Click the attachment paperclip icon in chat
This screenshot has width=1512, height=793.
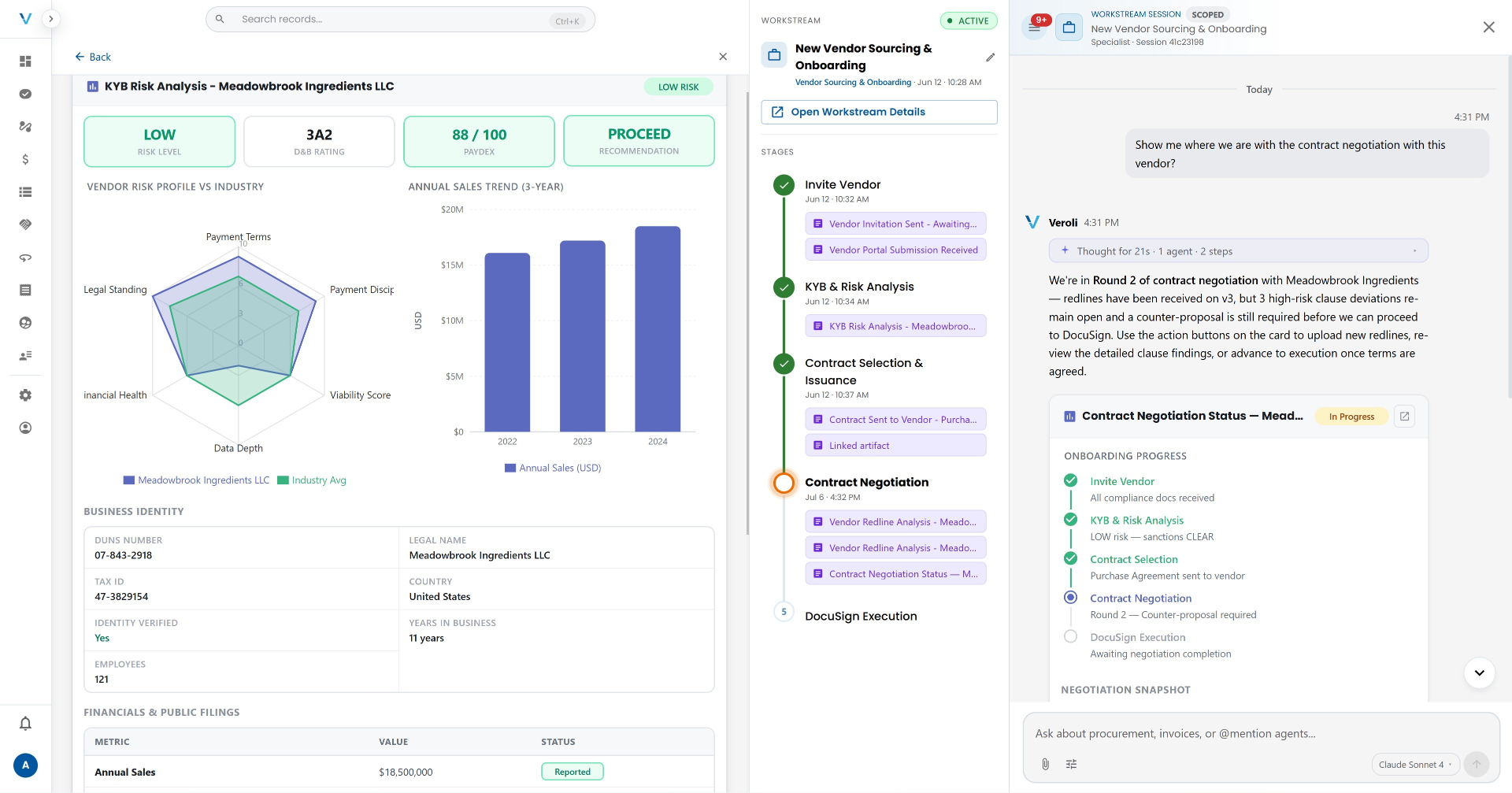coord(1045,764)
